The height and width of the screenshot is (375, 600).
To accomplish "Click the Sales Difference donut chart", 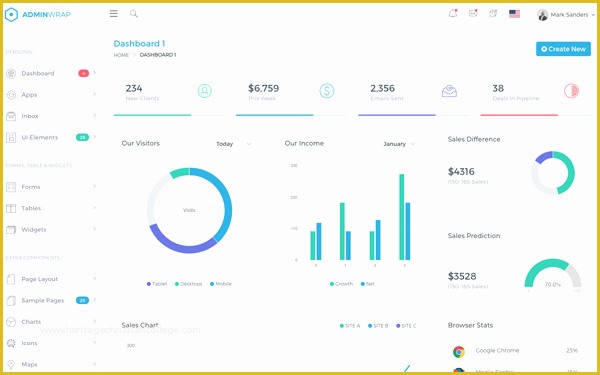I will pyautogui.click(x=553, y=173).
